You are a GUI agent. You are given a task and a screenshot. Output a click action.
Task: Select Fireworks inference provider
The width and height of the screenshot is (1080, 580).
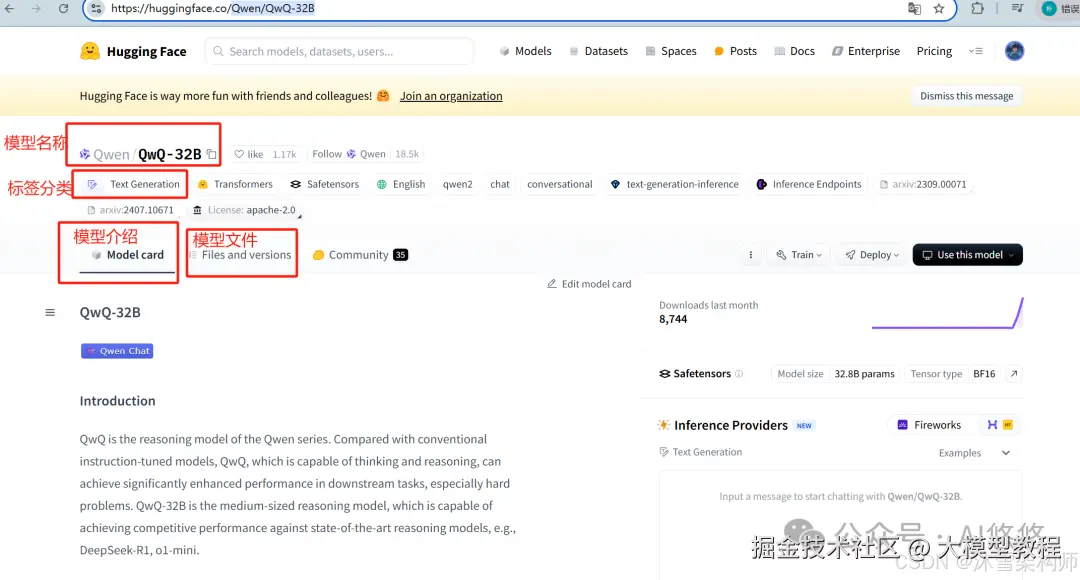[x=929, y=425]
